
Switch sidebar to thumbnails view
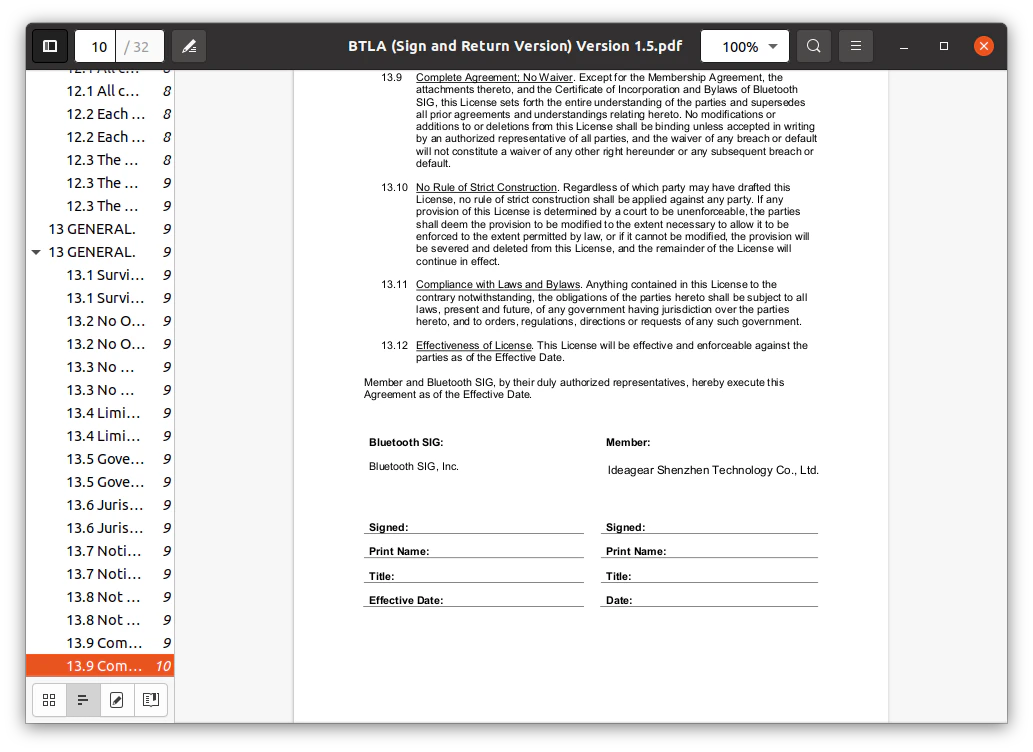pyautogui.click(x=49, y=699)
